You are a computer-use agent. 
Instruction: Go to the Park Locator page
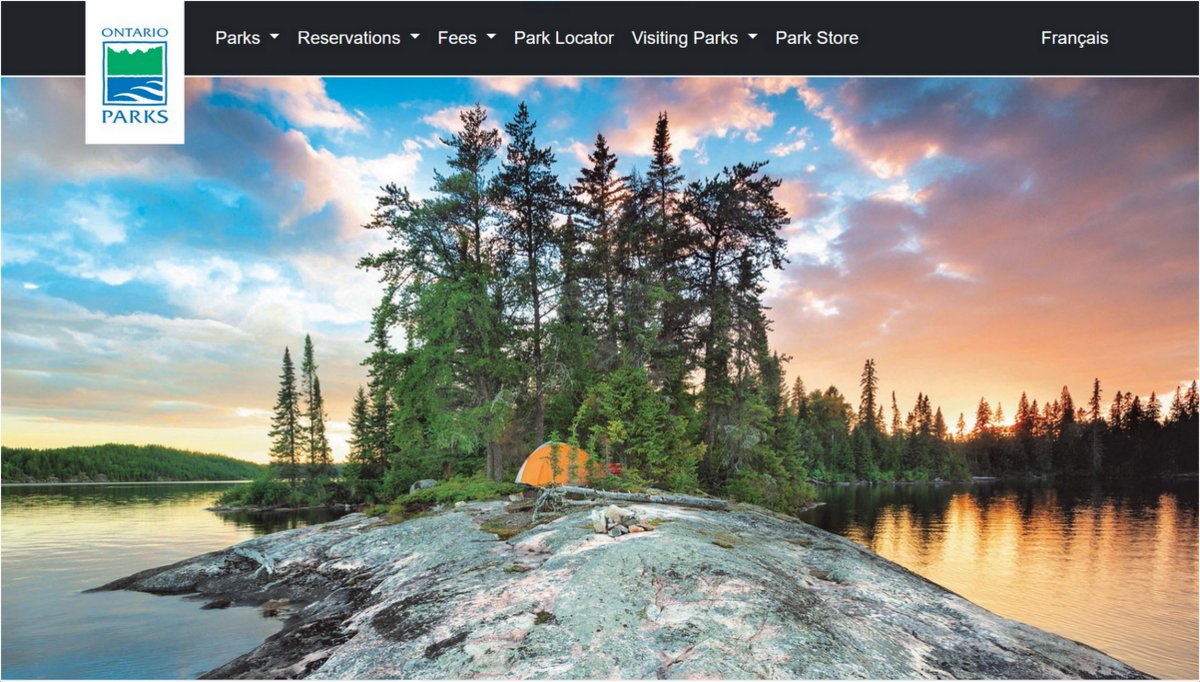coord(564,38)
